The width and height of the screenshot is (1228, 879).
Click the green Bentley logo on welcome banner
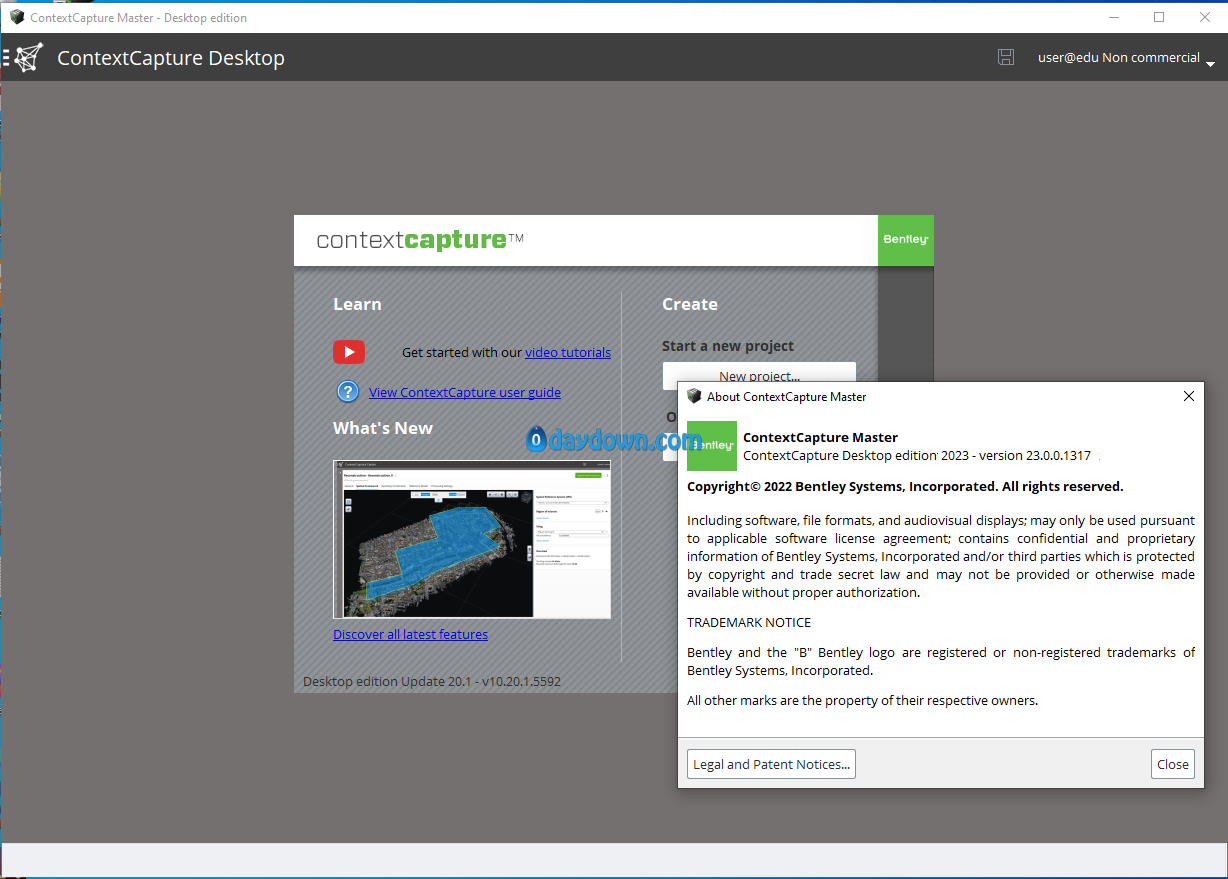coord(905,240)
